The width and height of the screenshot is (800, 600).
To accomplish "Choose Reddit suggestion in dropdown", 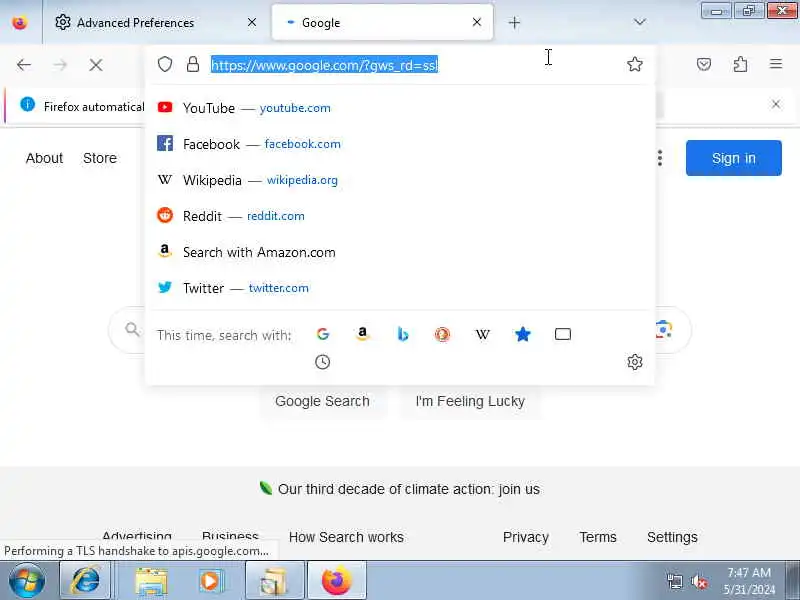I will click(400, 216).
